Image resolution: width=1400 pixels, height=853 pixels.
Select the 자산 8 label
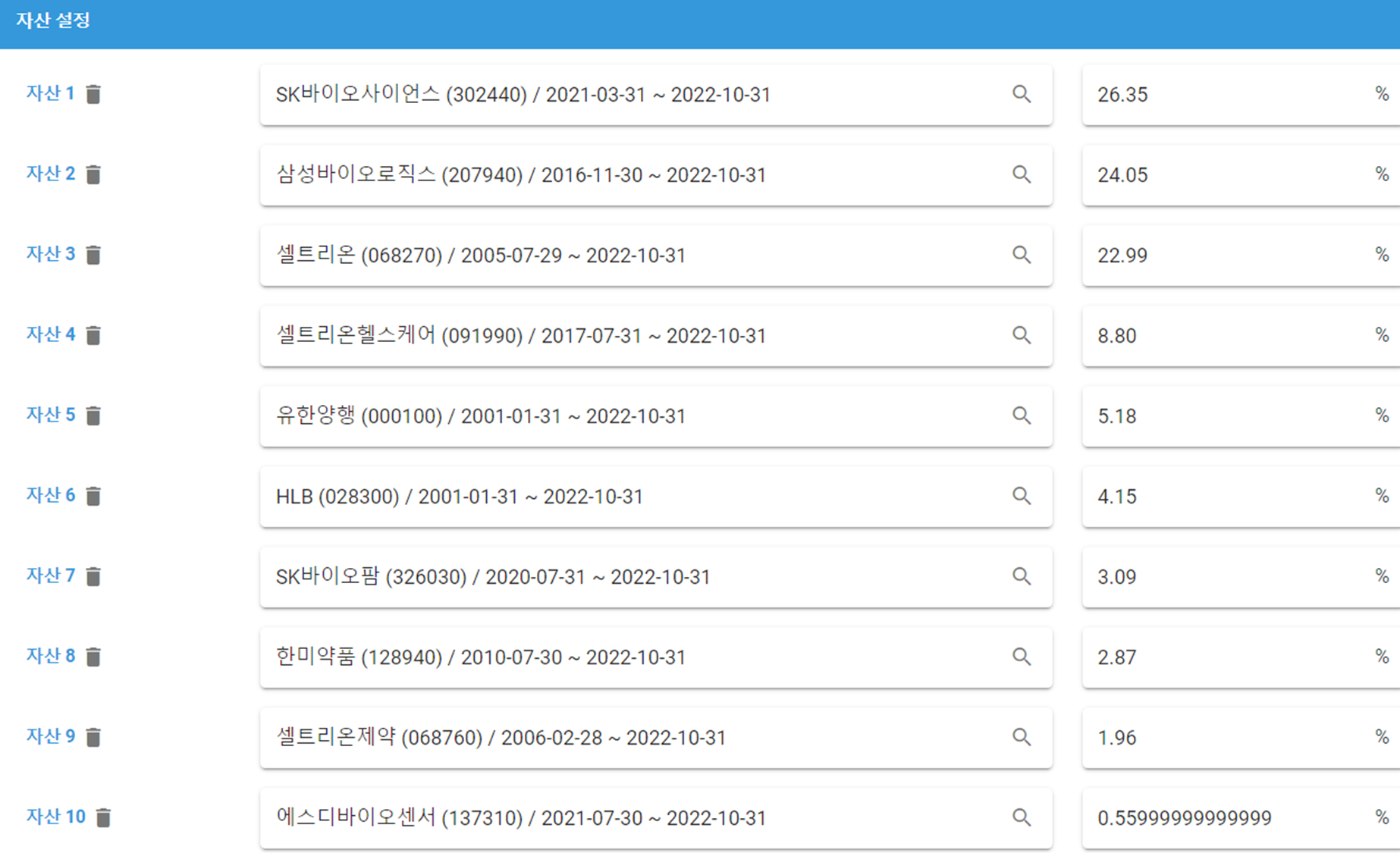(51, 656)
